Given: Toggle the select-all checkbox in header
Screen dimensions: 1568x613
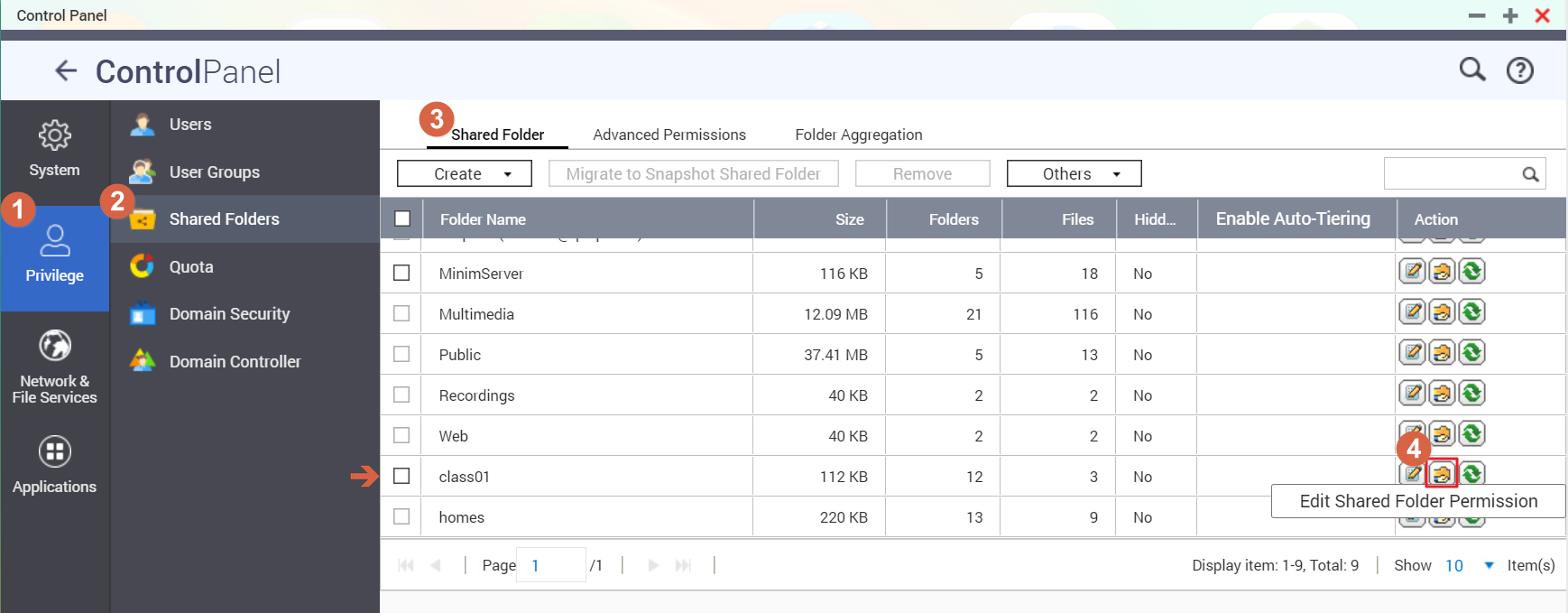Looking at the screenshot, I should pos(402,218).
